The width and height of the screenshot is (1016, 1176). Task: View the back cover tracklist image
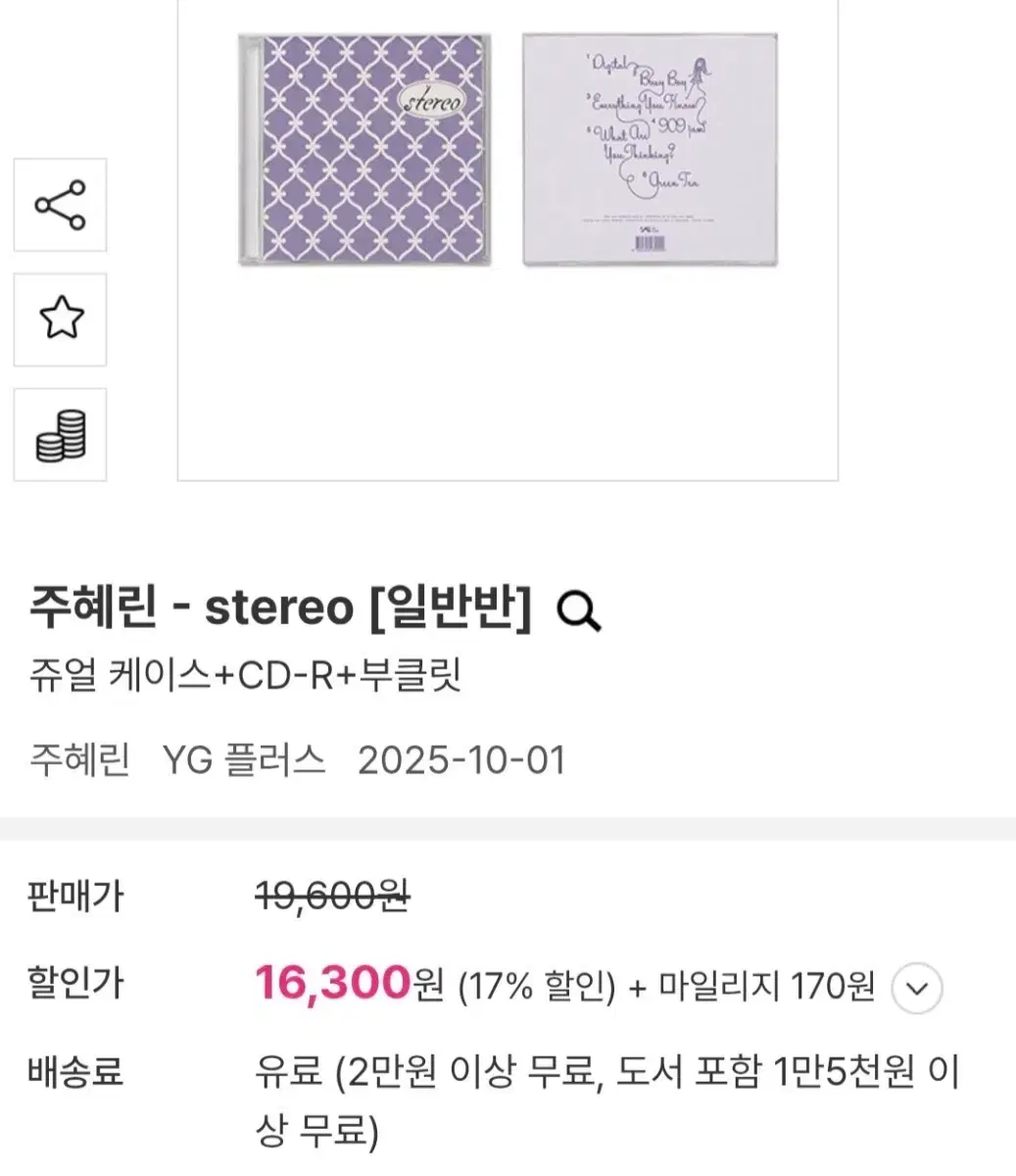click(649, 150)
